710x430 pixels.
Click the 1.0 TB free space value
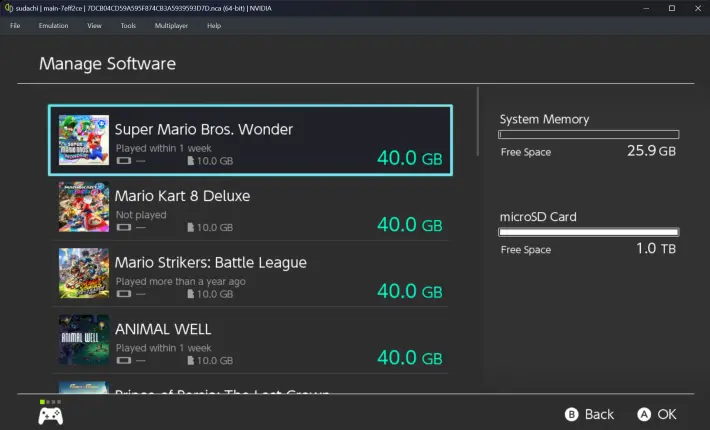pos(656,248)
